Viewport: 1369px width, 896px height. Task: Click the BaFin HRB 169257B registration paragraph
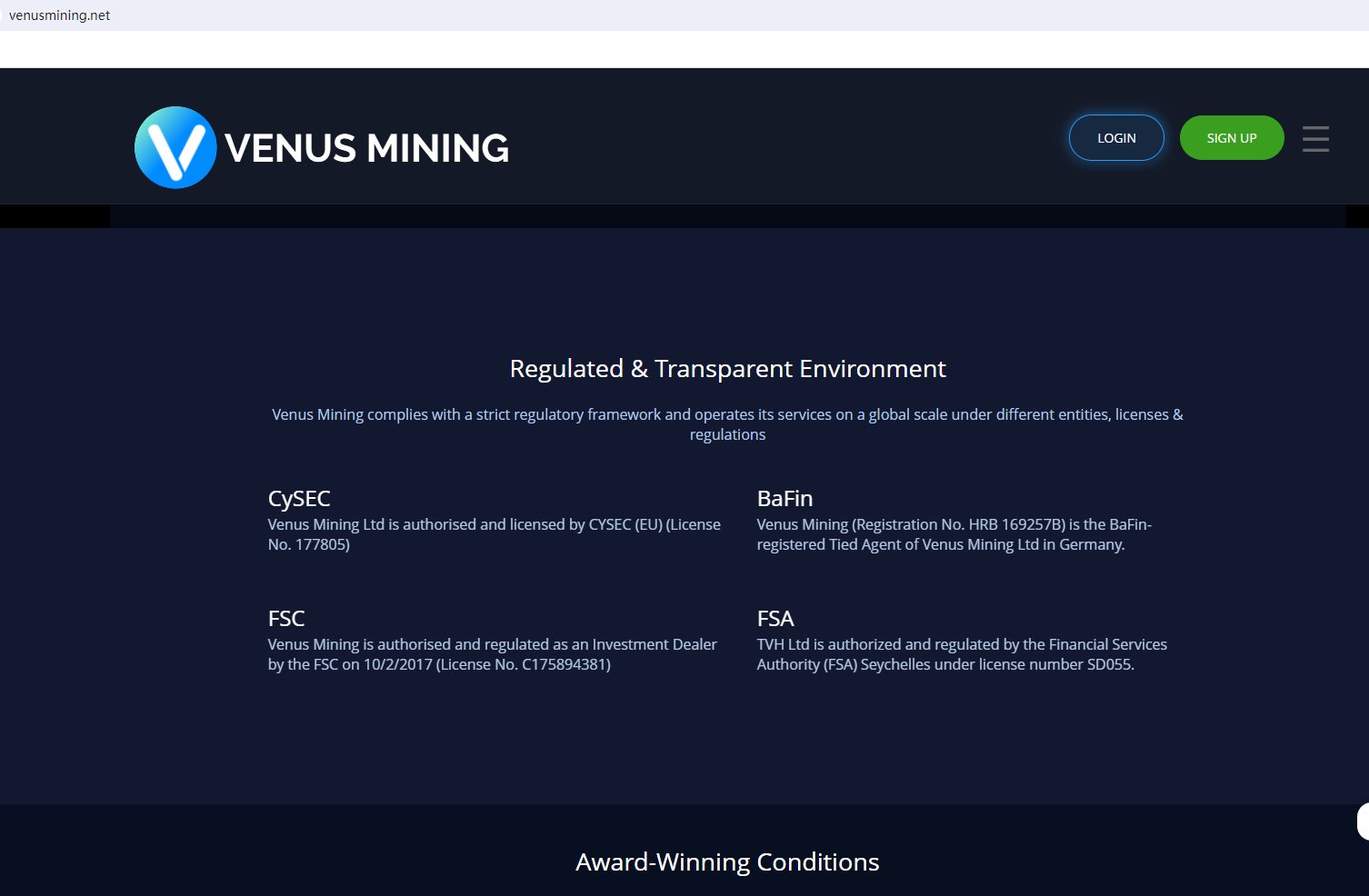(954, 534)
